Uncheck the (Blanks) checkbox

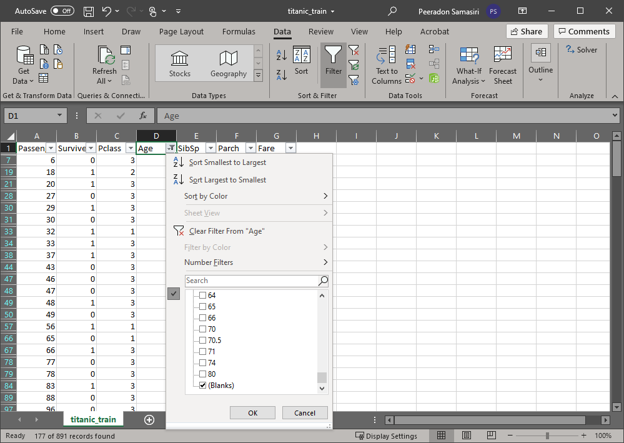pos(203,385)
